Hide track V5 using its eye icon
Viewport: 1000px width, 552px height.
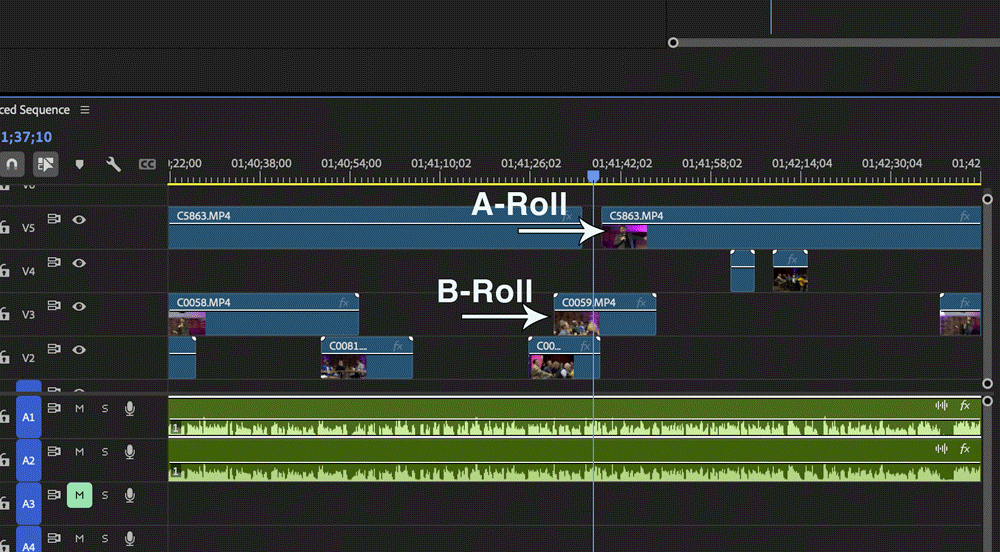[78, 221]
